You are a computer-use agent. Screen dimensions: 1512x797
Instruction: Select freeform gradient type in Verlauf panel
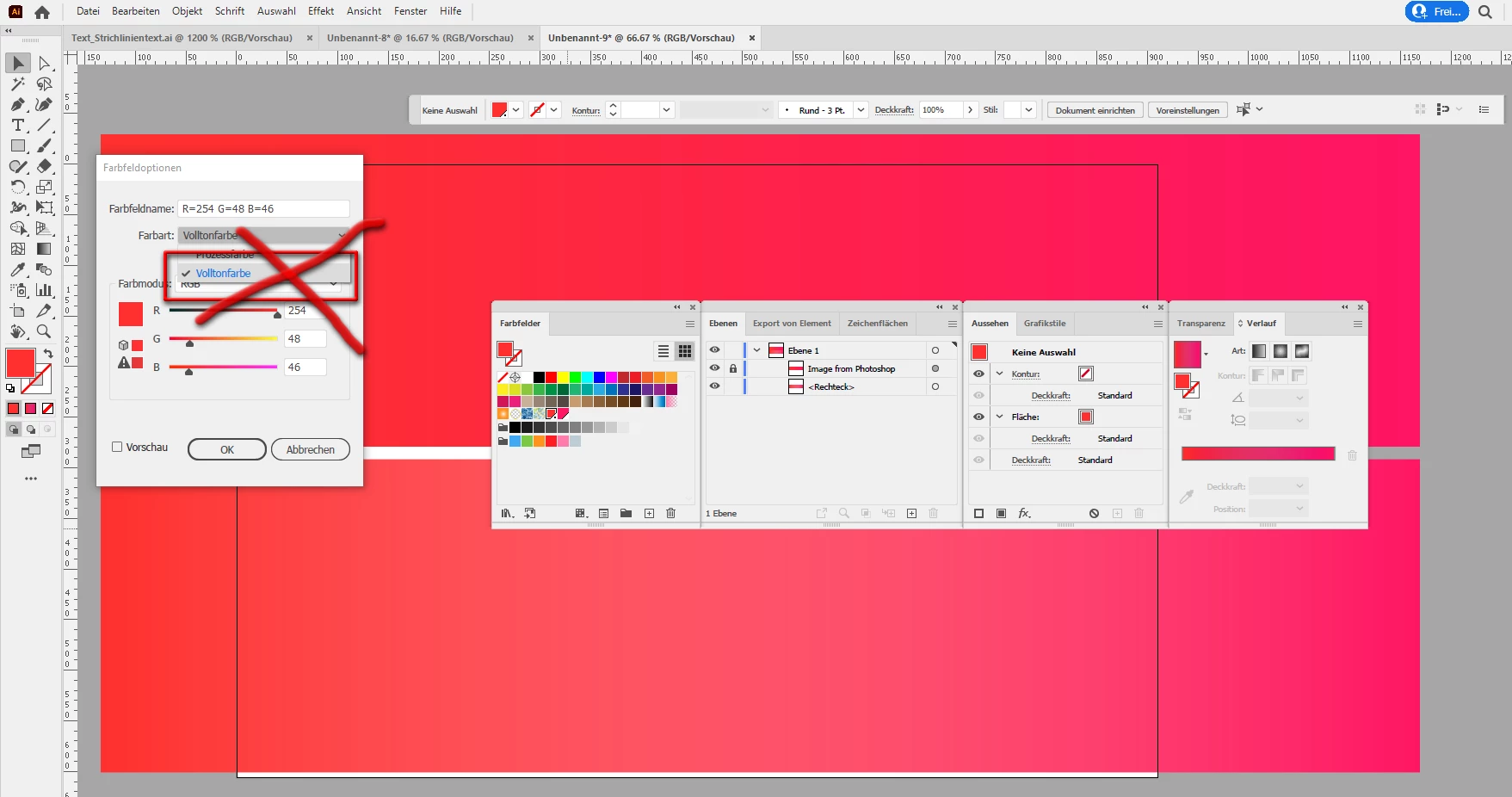(x=1302, y=351)
